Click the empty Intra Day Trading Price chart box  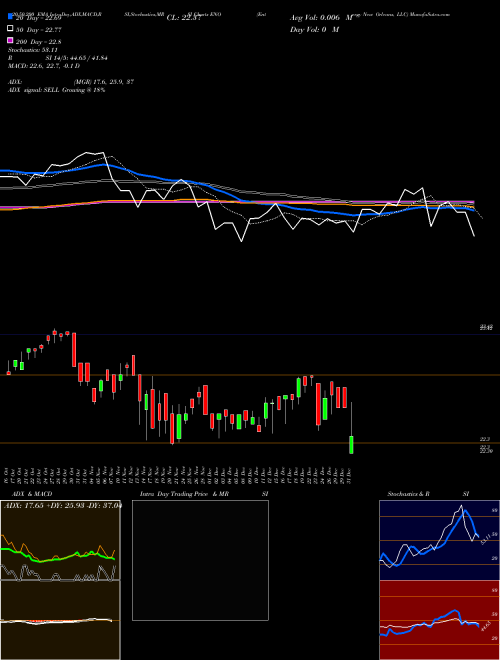(200, 560)
